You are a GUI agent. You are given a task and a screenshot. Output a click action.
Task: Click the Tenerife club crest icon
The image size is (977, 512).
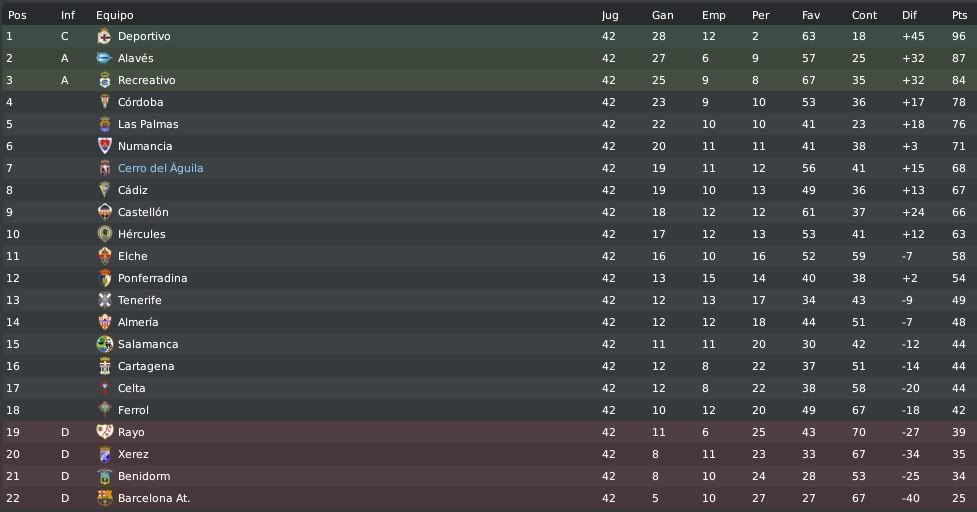tap(104, 300)
